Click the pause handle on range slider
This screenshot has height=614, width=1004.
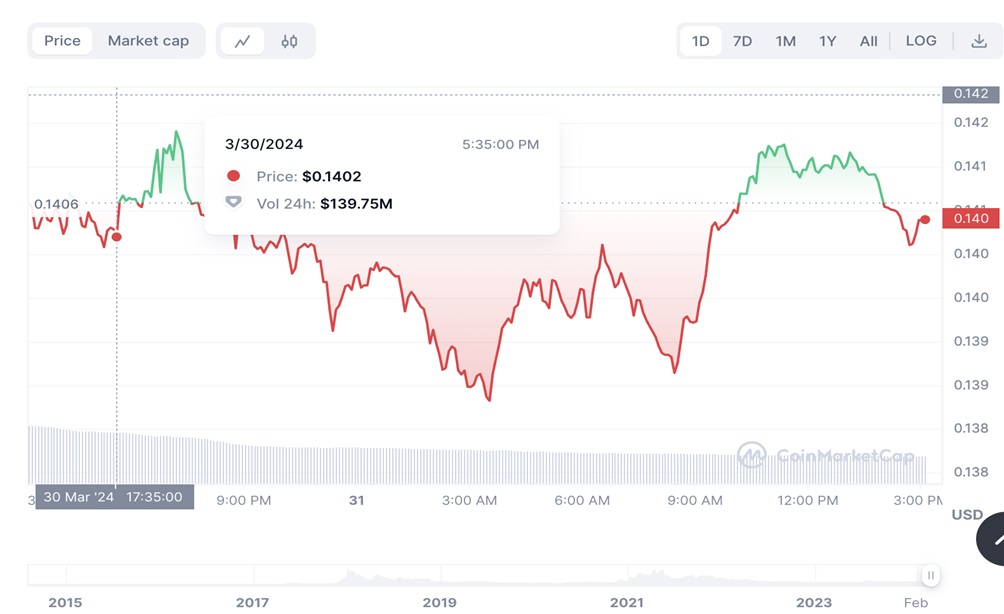point(931,575)
